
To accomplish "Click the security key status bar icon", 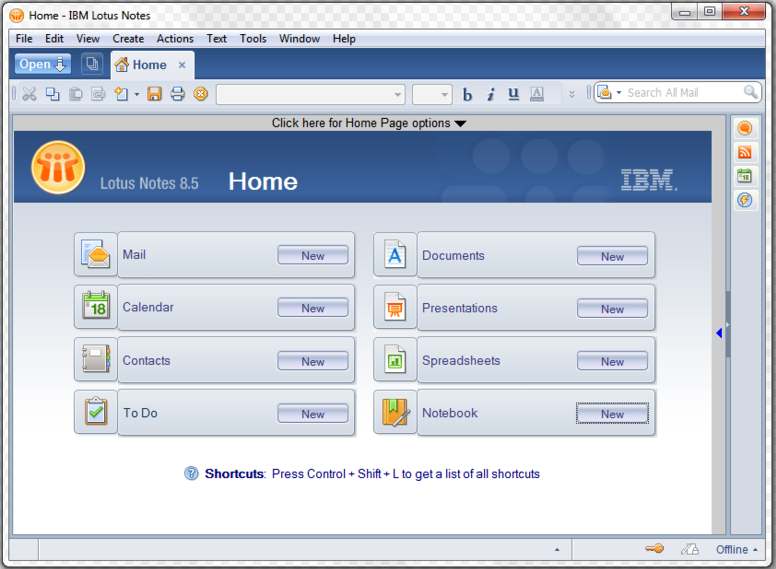I will point(655,549).
